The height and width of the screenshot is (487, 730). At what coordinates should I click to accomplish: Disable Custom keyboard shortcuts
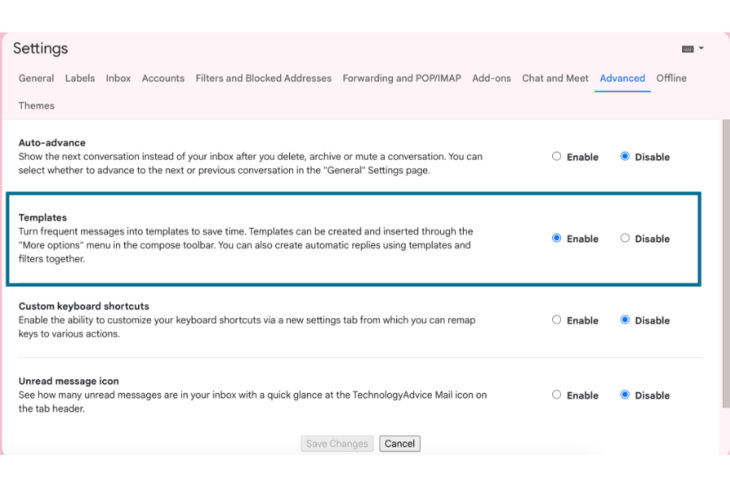tap(625, 320)
